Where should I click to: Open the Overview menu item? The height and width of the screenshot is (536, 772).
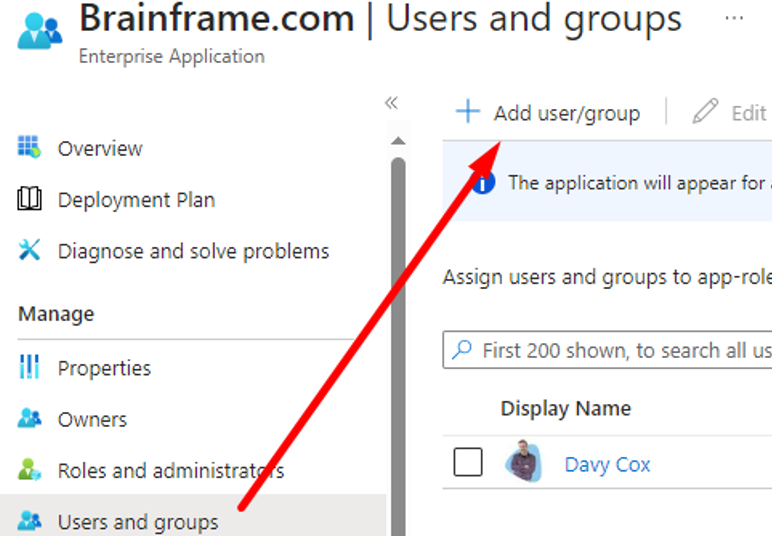click(100, 148)
